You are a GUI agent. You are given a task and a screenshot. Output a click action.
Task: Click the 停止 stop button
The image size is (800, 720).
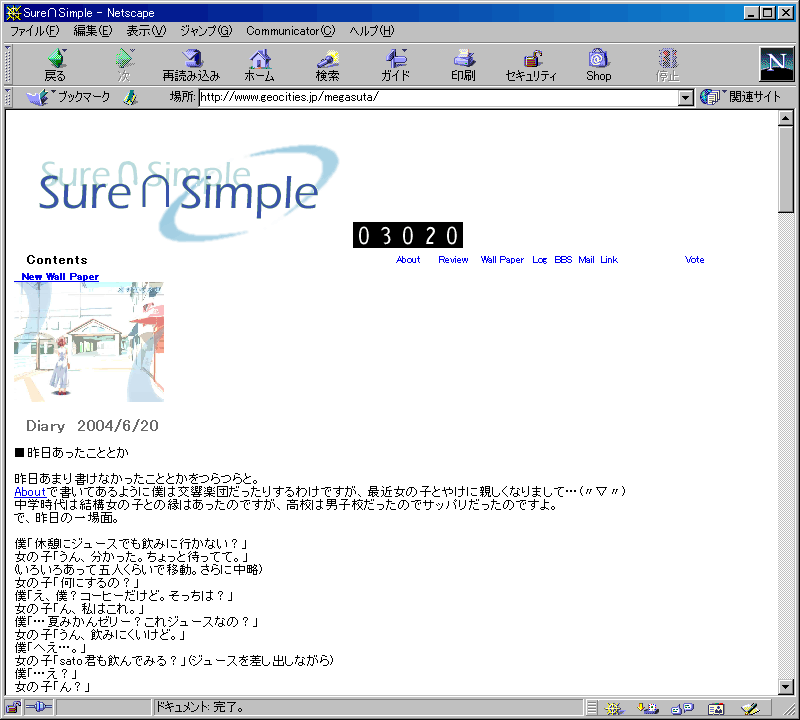(667, 65)
